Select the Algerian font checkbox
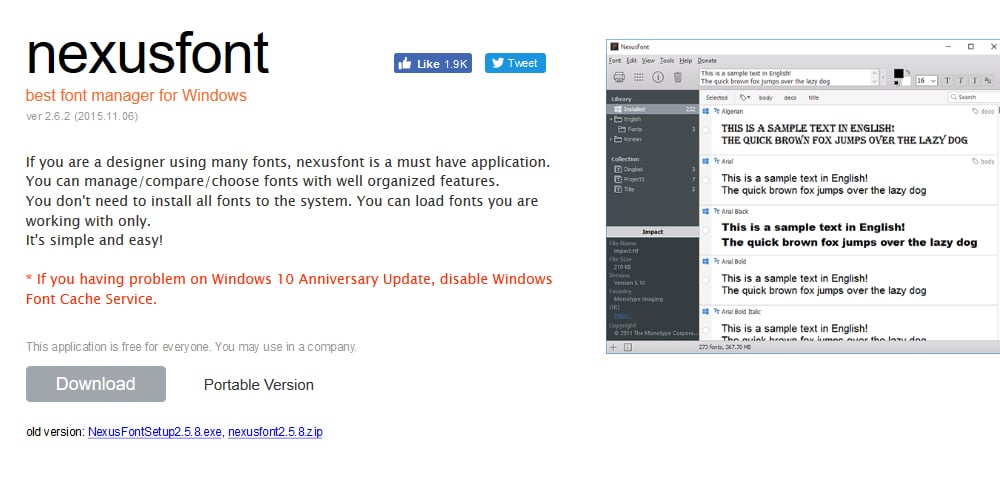 click(706, 130)
